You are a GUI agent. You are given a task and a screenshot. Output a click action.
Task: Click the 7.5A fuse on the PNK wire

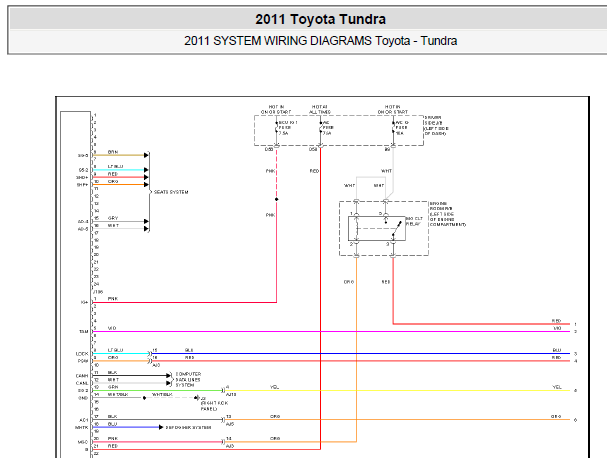(x=277, y=128)
